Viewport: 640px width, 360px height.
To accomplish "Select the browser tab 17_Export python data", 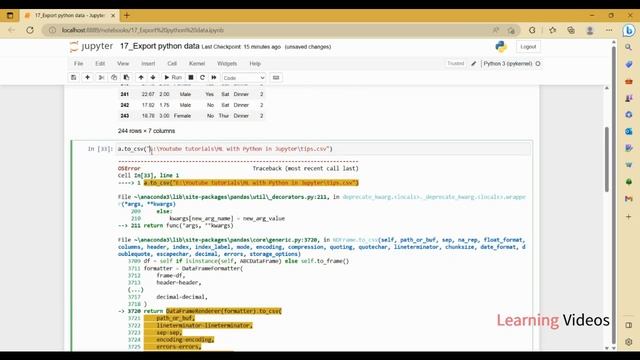I will click(69, 16).
